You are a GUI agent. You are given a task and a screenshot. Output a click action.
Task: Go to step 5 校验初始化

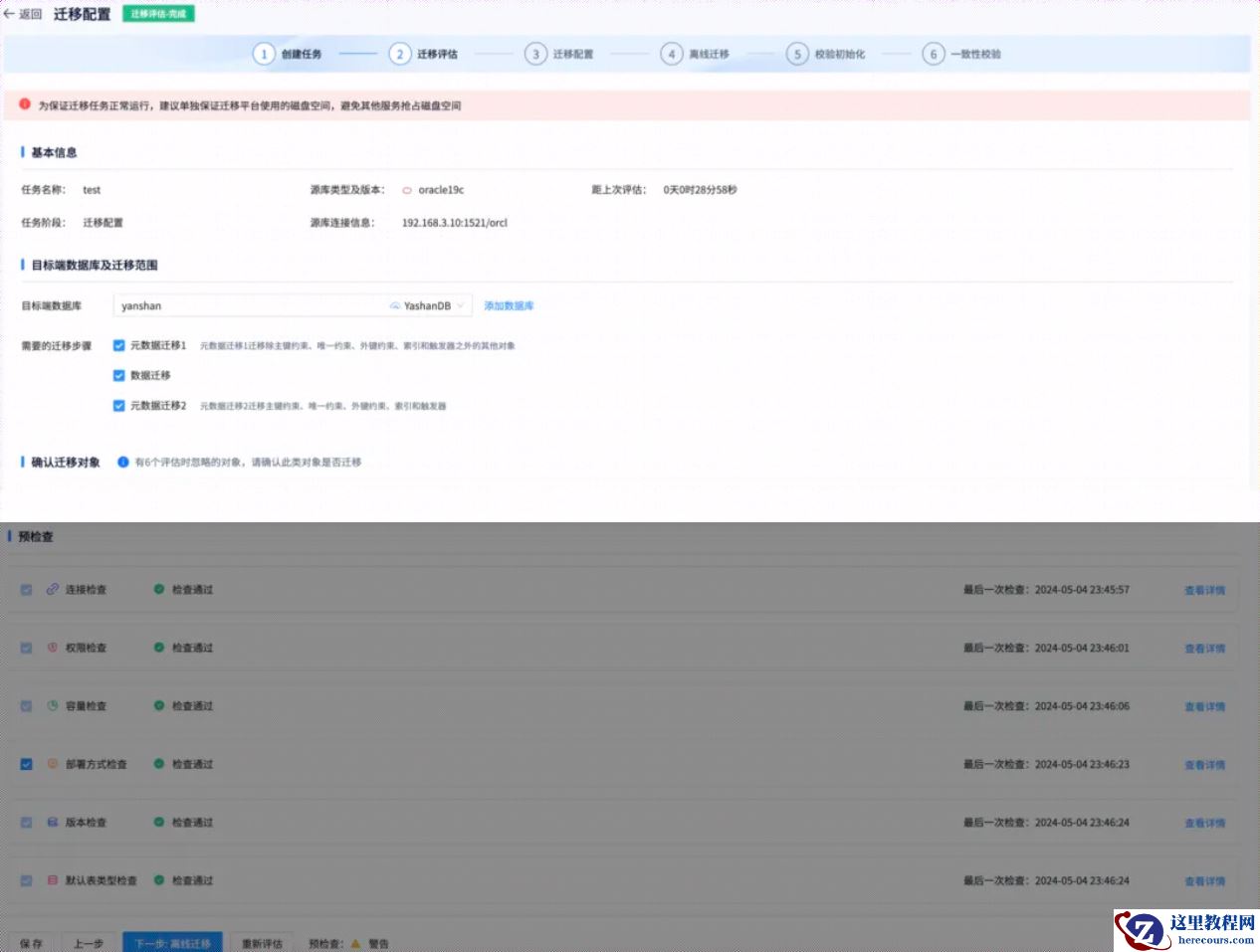pyautogui.click(x=826, y=54)
